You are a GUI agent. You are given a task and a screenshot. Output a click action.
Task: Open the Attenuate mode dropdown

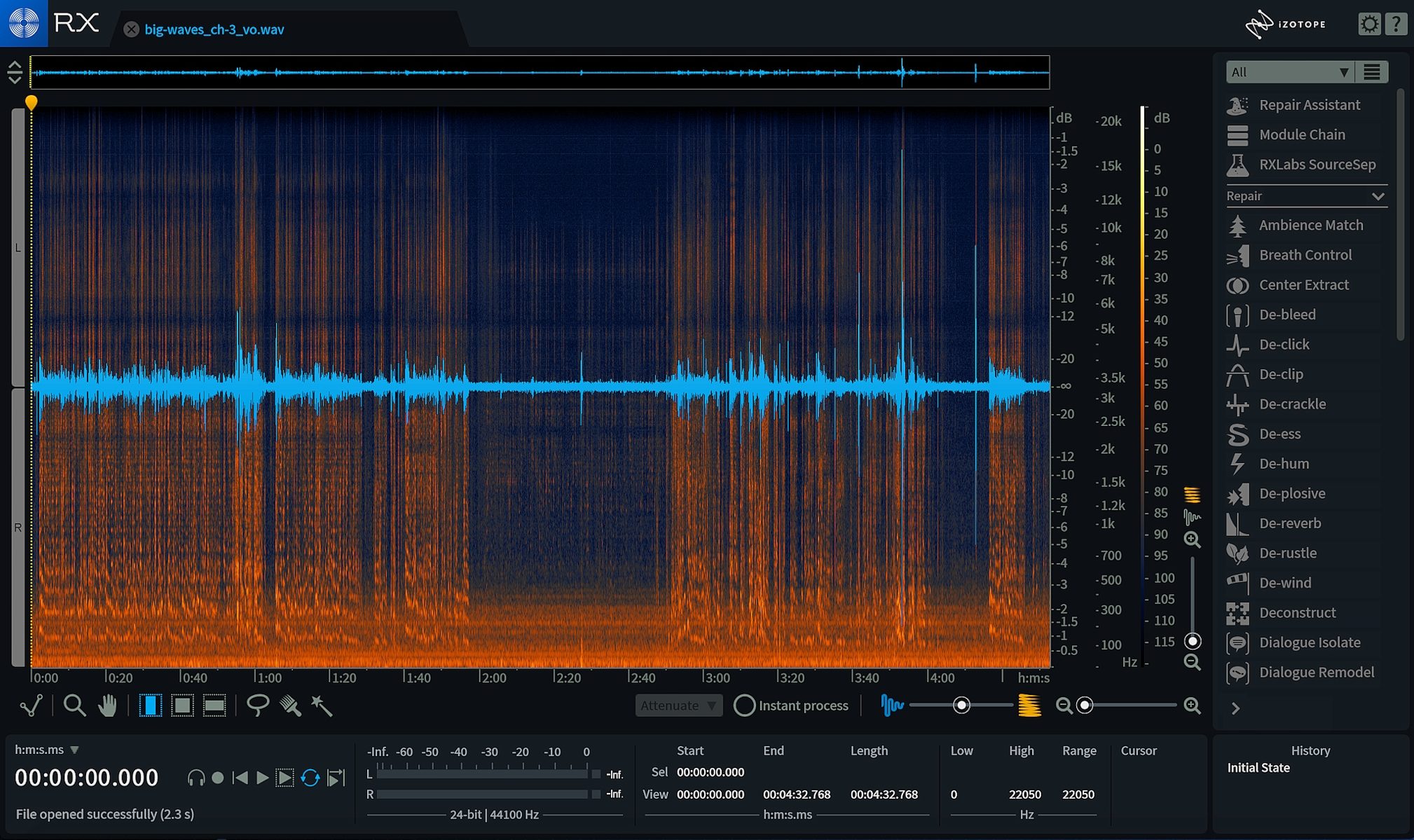[678, 705]
